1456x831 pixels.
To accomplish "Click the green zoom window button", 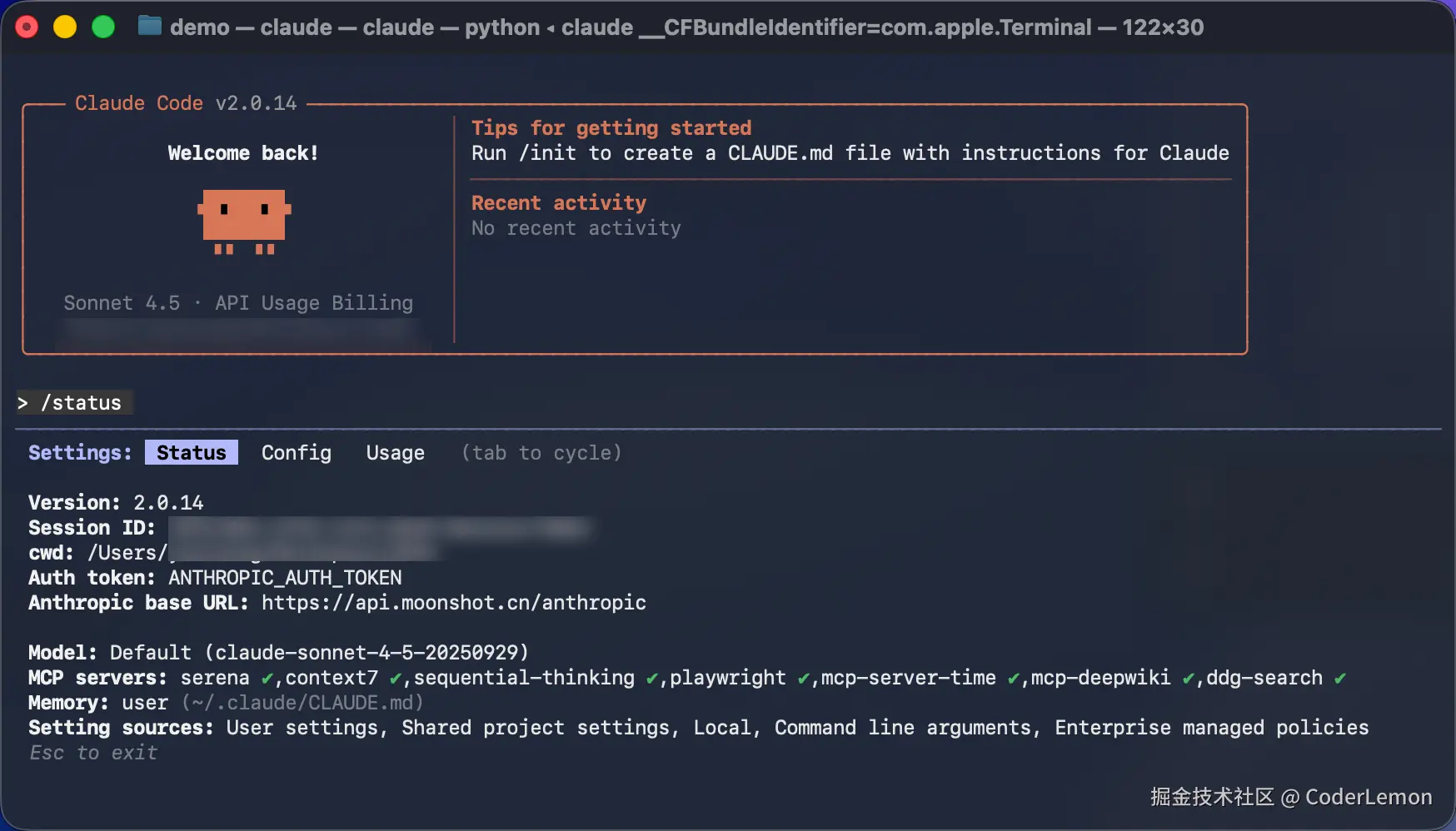I will pyautogui.click(x=103, y=27).
